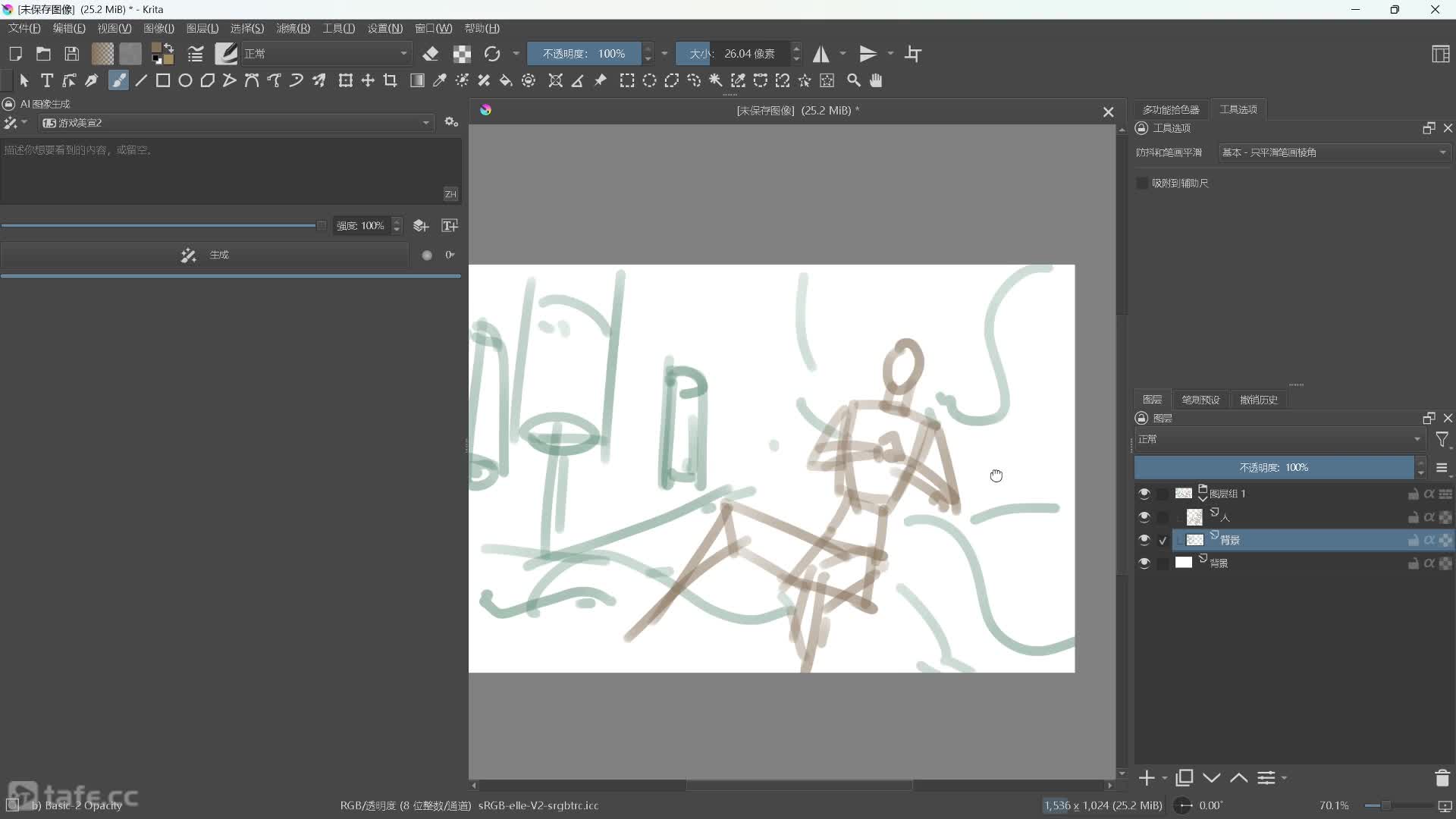This screenshot has height=819, width=1456.
Task: Open the 游戏美宣2 style dropdown
Action: pyautogui.click(x=237, y=123)
